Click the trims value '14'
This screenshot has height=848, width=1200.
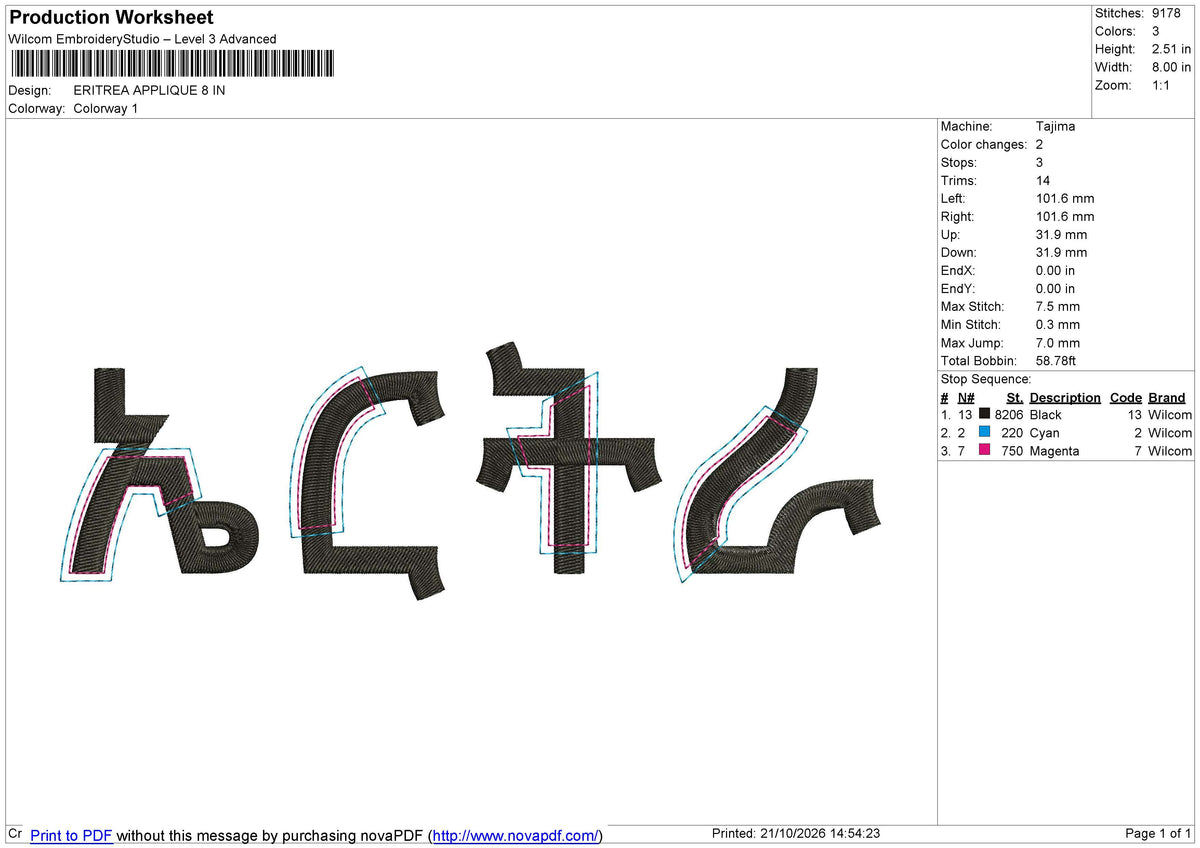[1045, 181]
